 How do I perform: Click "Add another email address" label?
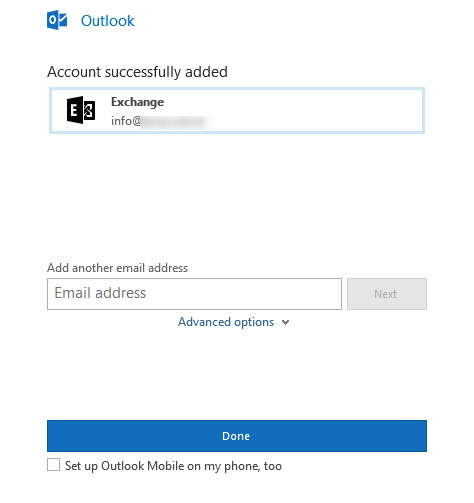pyautogui.click(x=117, y=268)
